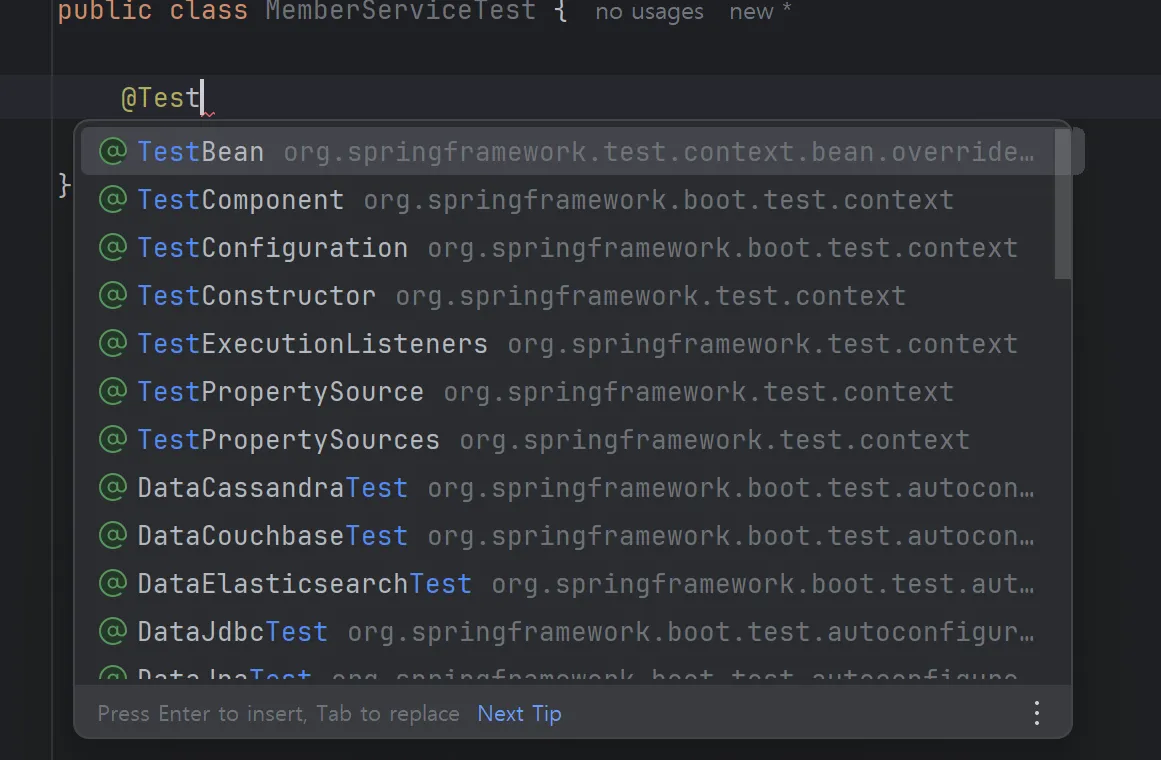Open the Next Tip link
Screen dimensions: 1161x760
click(x=519, y=713)
